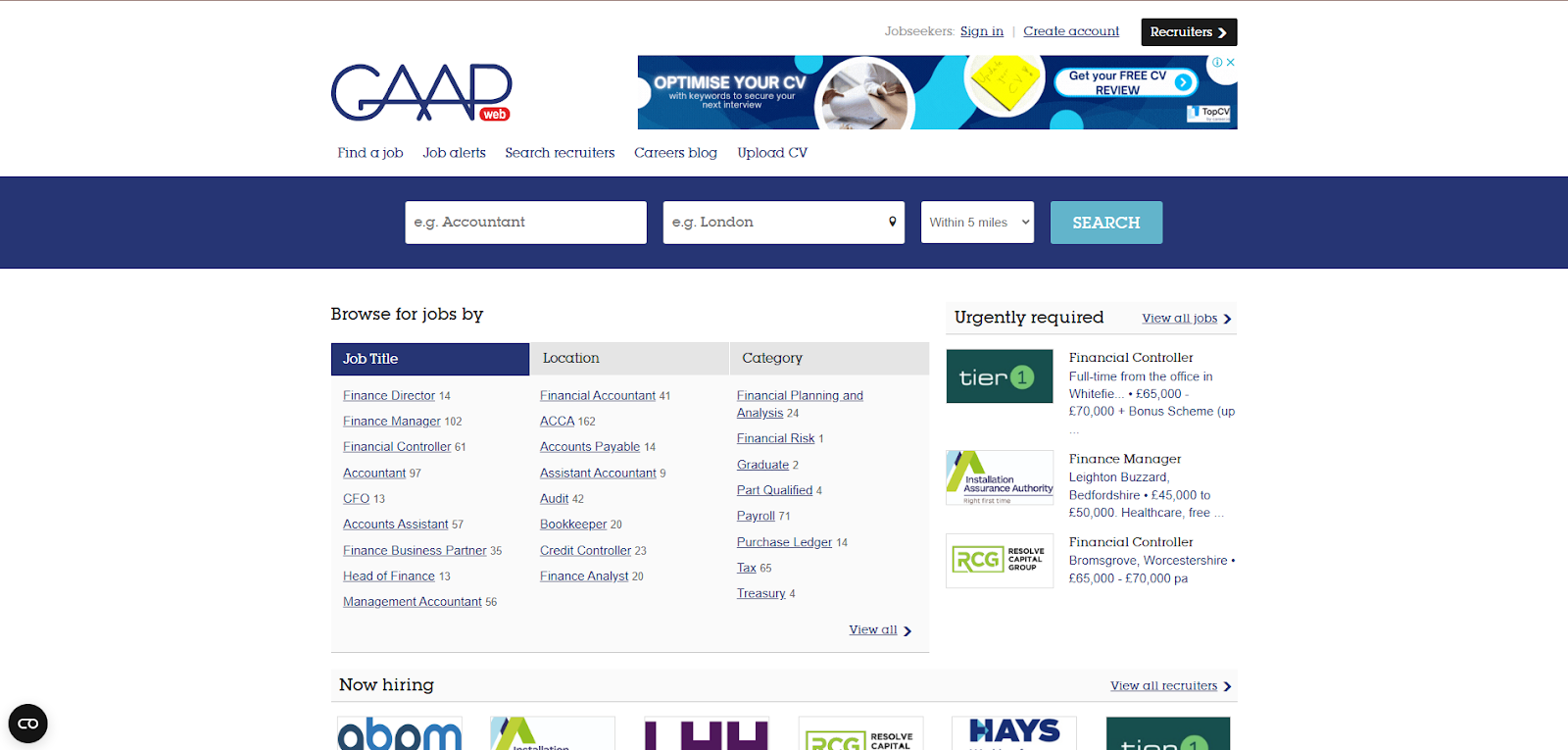The width and height of the screenshot is (1568, 750).
Task: Click the tier1 company logo in Urgently required
Action: [x=1000, y=376]
